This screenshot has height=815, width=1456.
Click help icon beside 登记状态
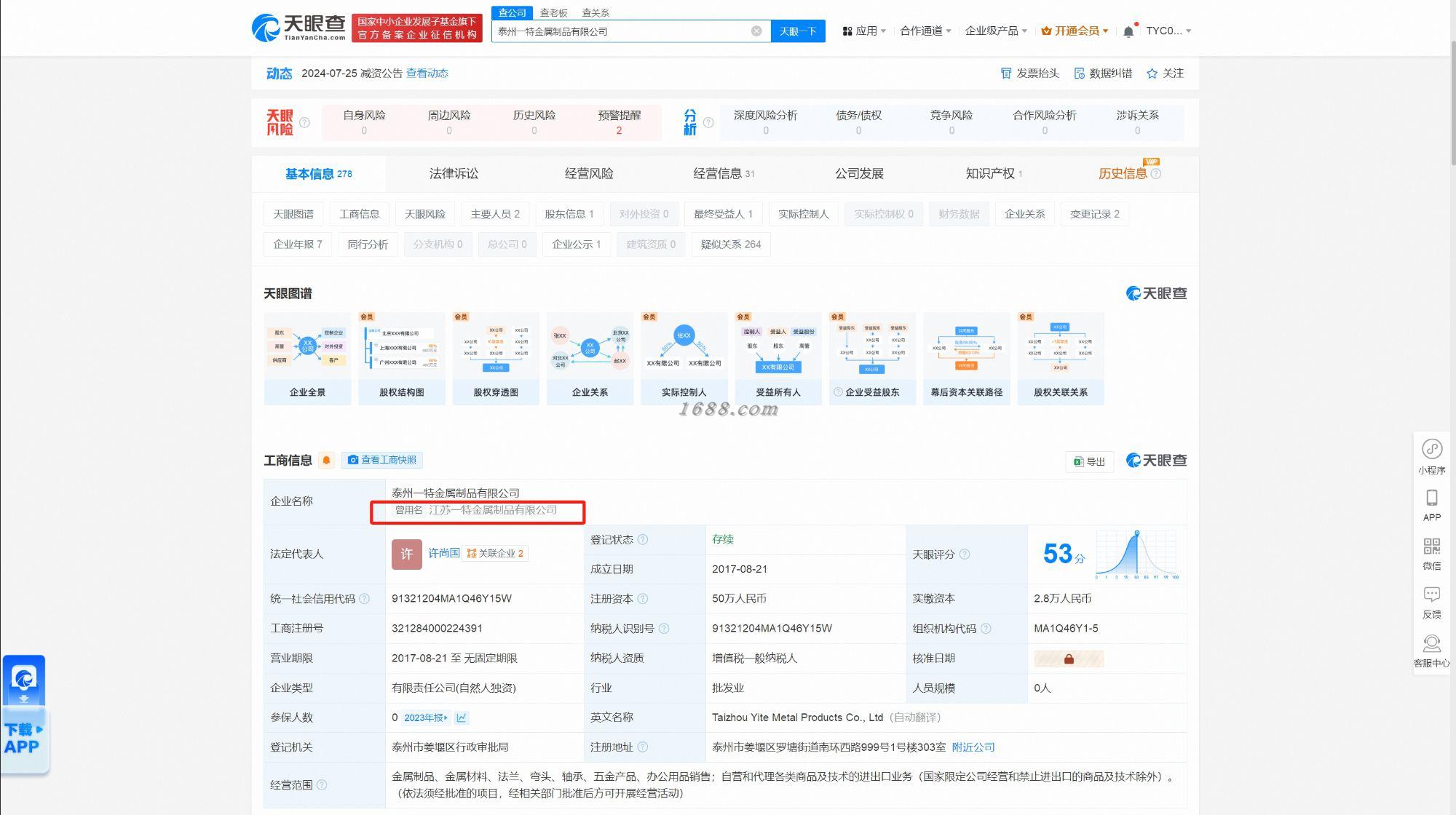[642, 539]
